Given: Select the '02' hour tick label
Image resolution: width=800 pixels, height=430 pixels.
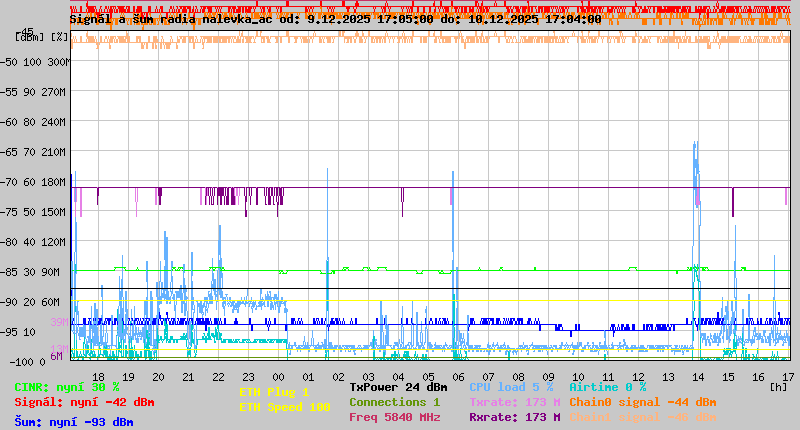Looking at the screenshot, I should (x=338, y=377).
